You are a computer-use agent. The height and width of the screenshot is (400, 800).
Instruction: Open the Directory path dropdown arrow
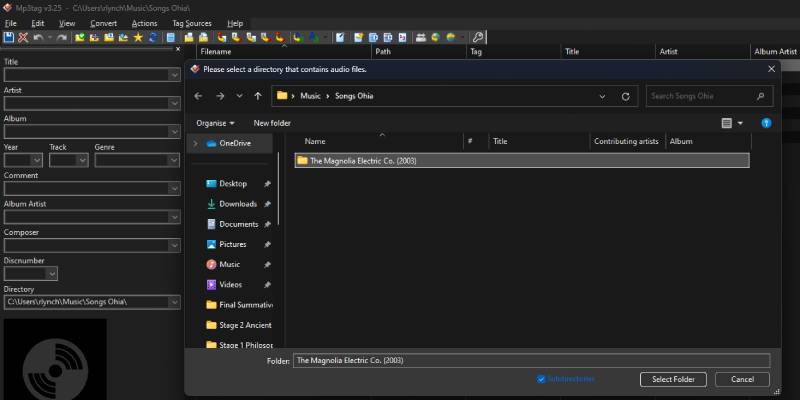click(x=174, y=303)
